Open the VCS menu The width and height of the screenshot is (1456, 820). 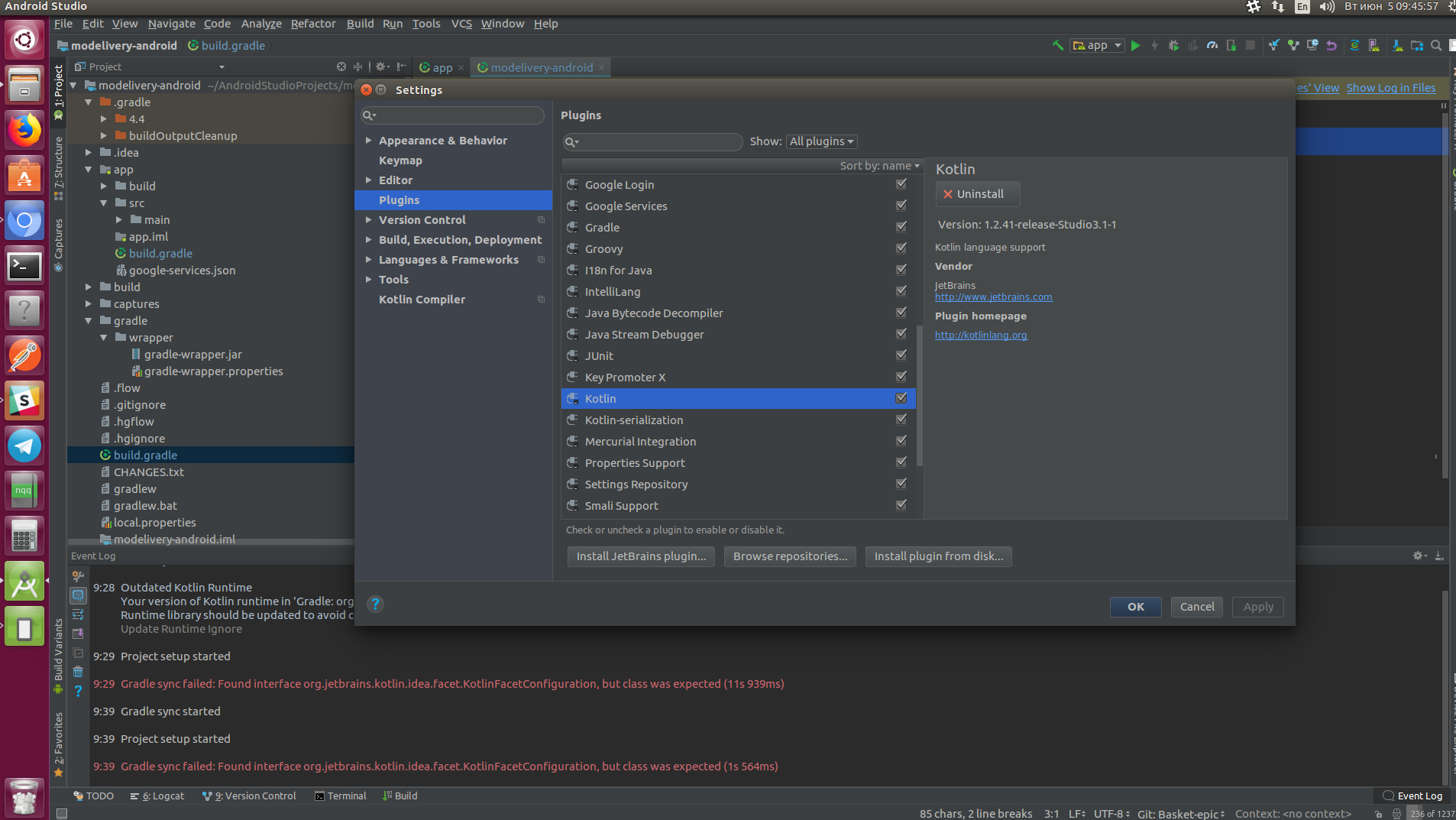461,24
